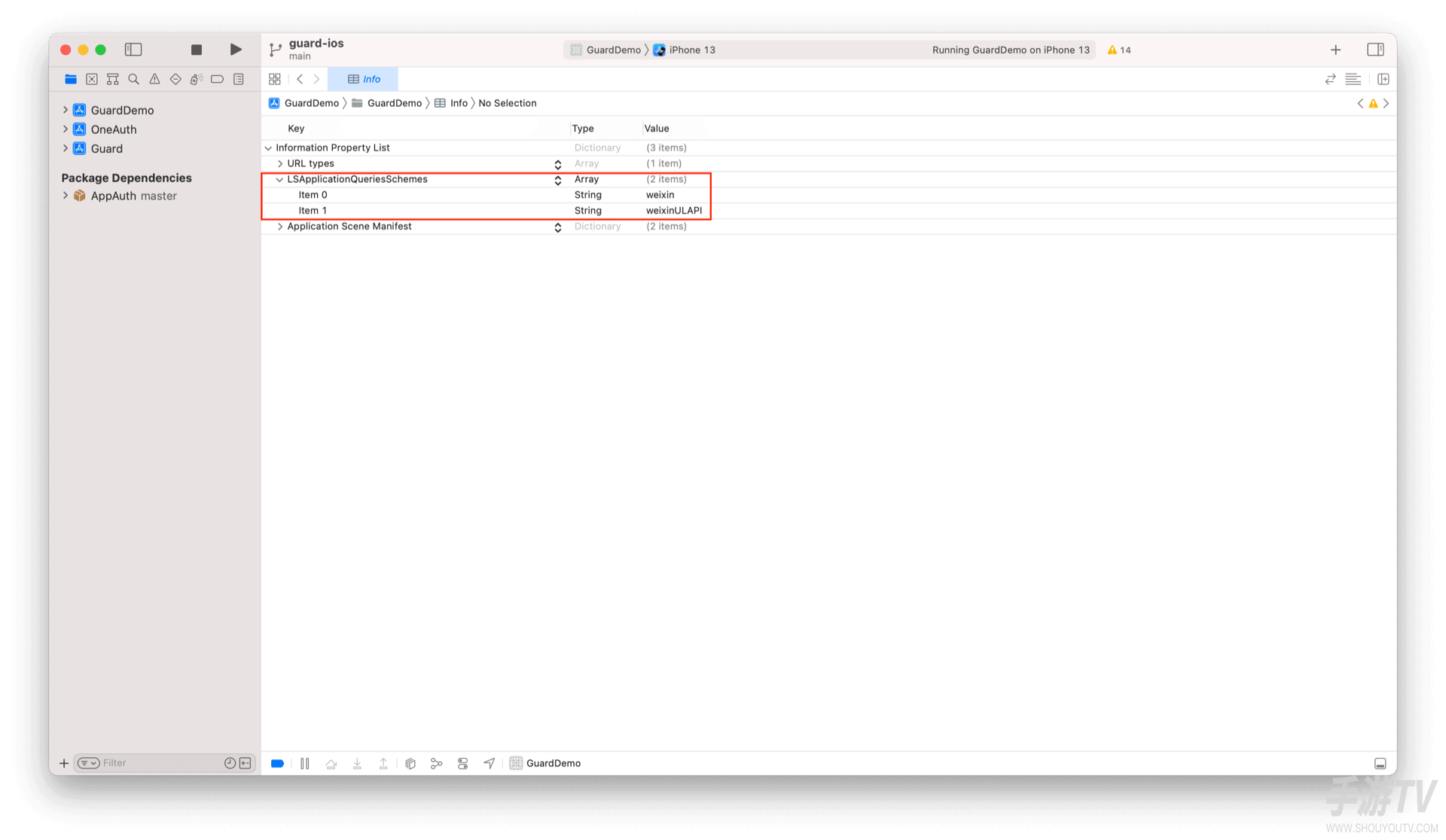Go back in editor history
Image resolution: width=1446 pixels, height=840 pixels.
(x=300, y=79)
